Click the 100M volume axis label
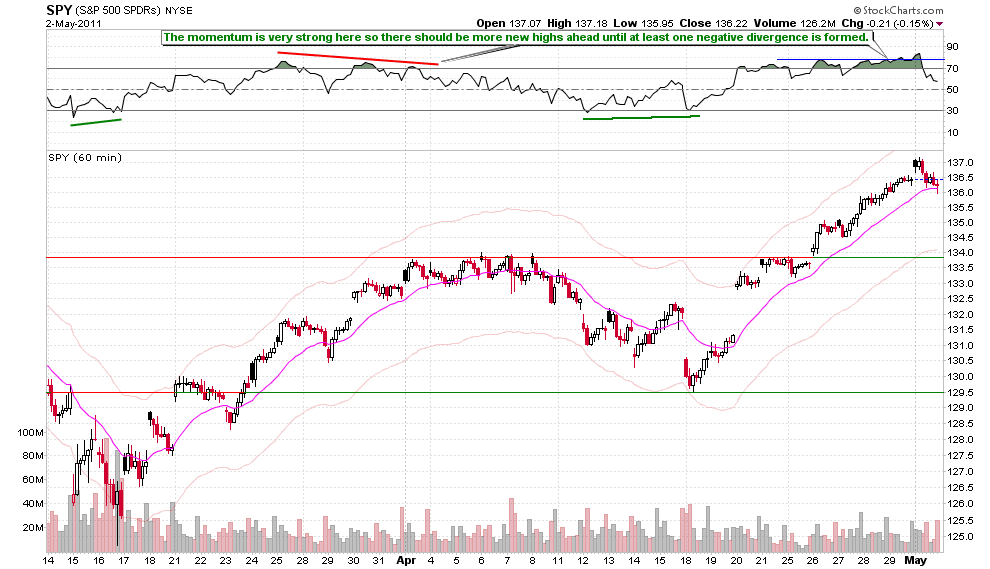990x569 pixels. (30, 433)
